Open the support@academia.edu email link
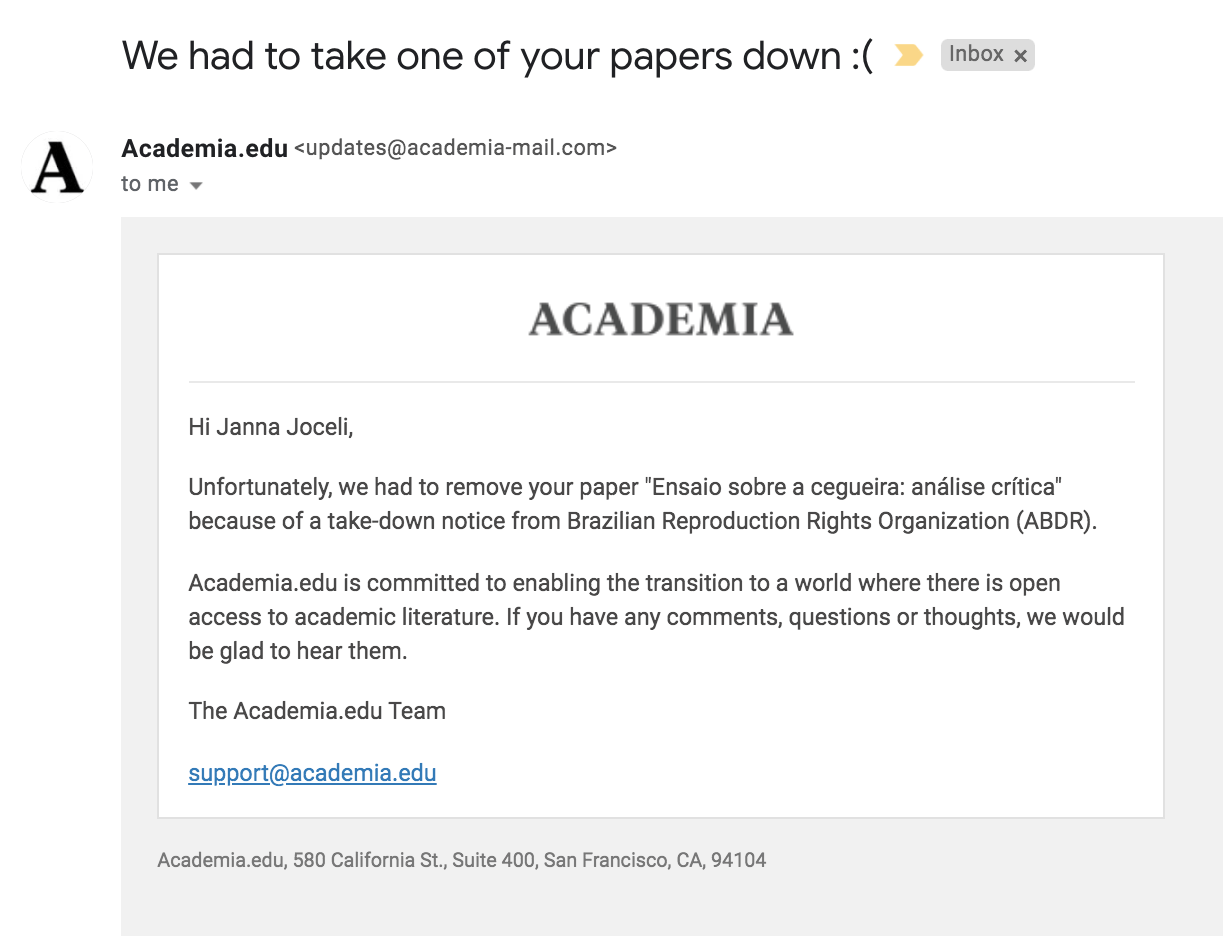1223x936 pixels. [x=312, y=773]
